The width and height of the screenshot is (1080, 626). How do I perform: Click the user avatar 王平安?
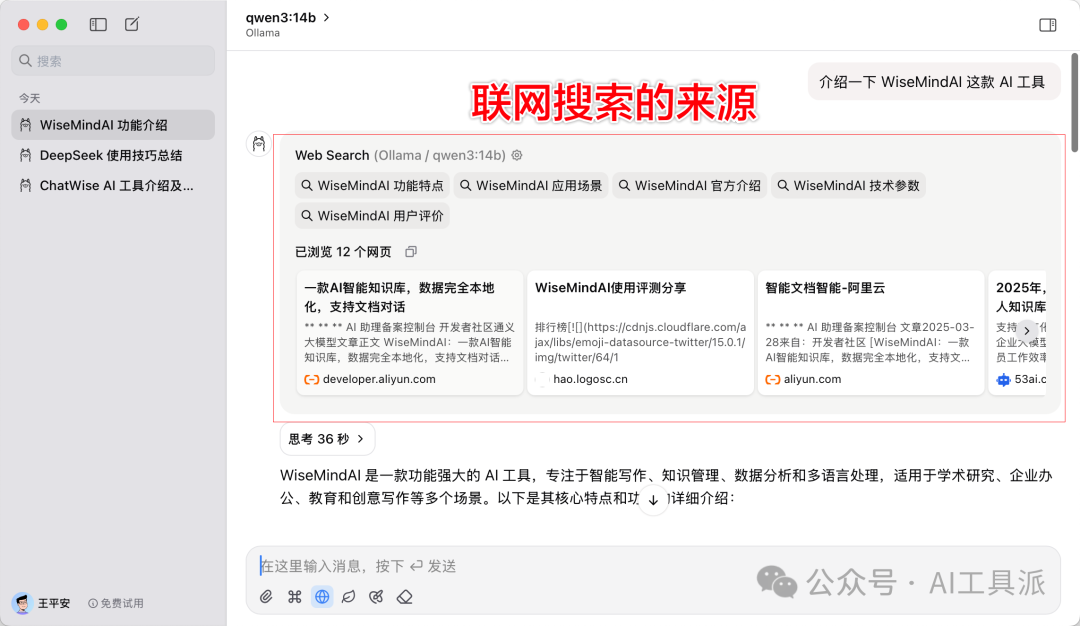click(22, 603)
